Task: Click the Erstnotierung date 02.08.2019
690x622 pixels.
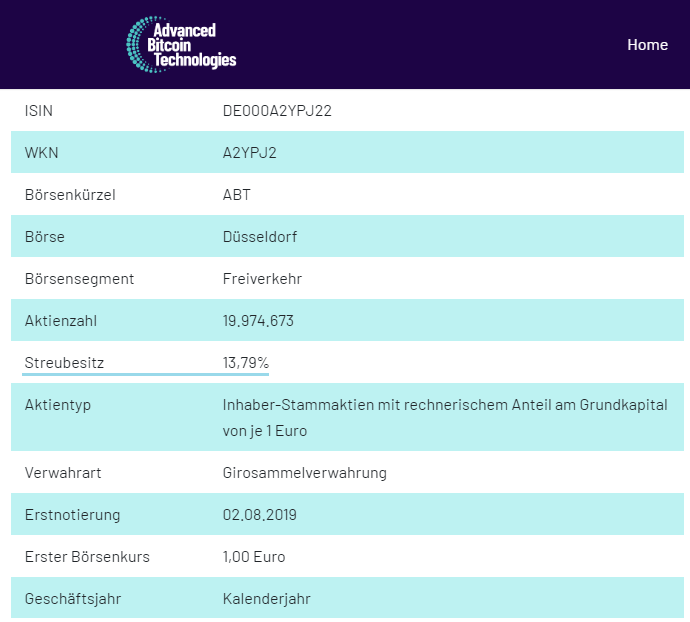Action: (x=259, y=515)
